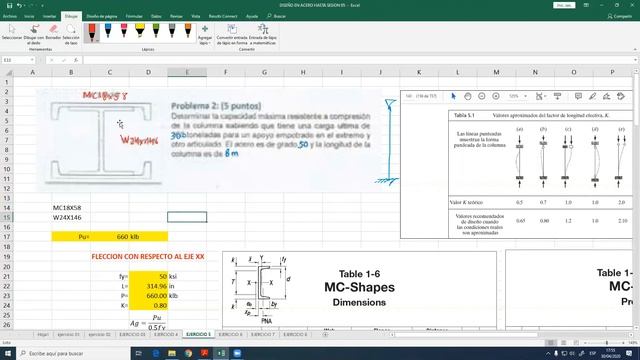Switch to sheet tab EJERCICIO 6
640x360 pixels.
[x=230, y=334]
